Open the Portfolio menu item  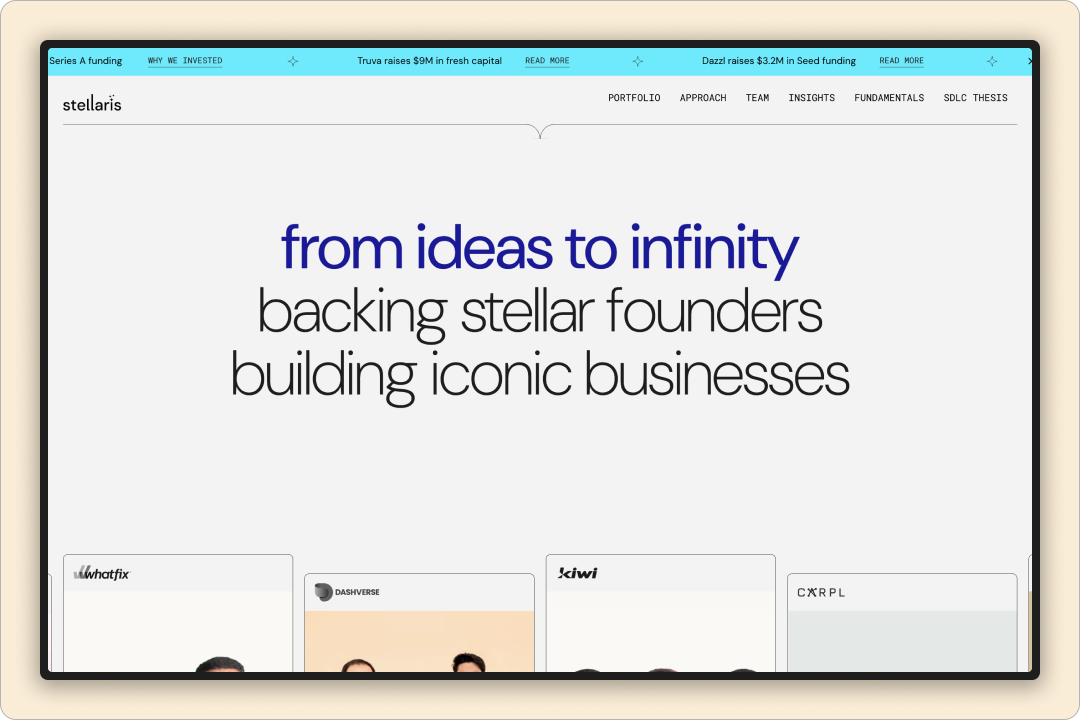[634, 98]
